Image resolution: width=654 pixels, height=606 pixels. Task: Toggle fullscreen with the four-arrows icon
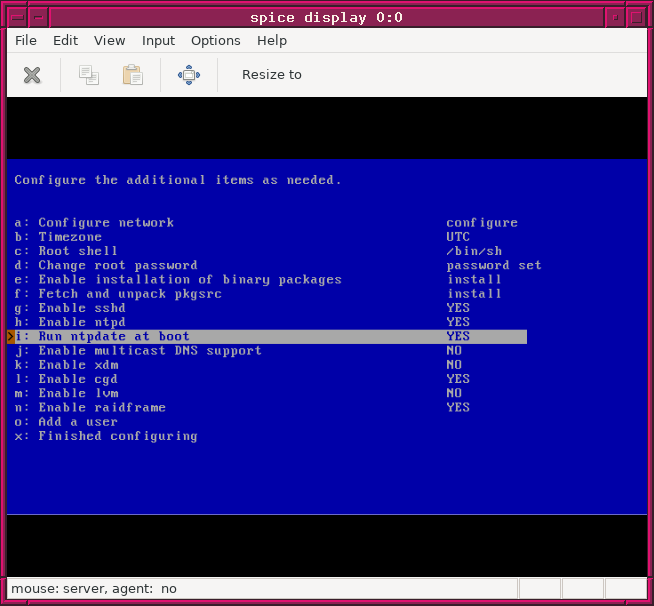(x=189, y=75)
